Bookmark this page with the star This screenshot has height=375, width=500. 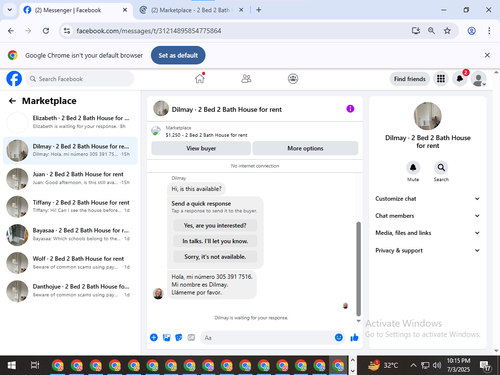pos(447,31)
